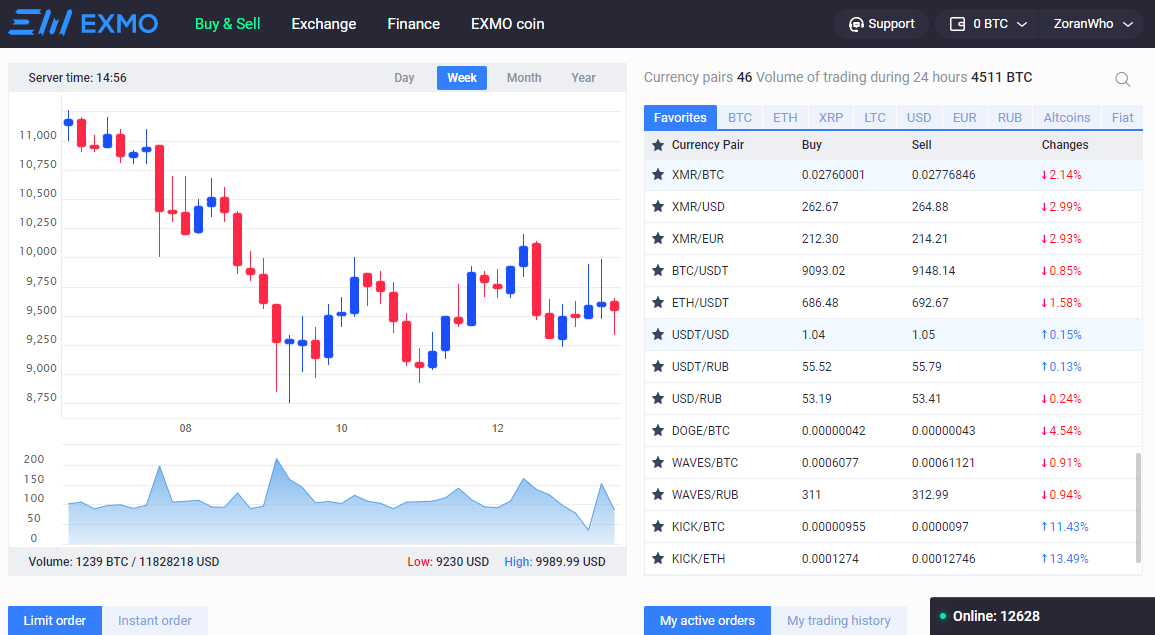1155x635 pixels.
Task: Select the Week chart period
Action: pos(462,77)
